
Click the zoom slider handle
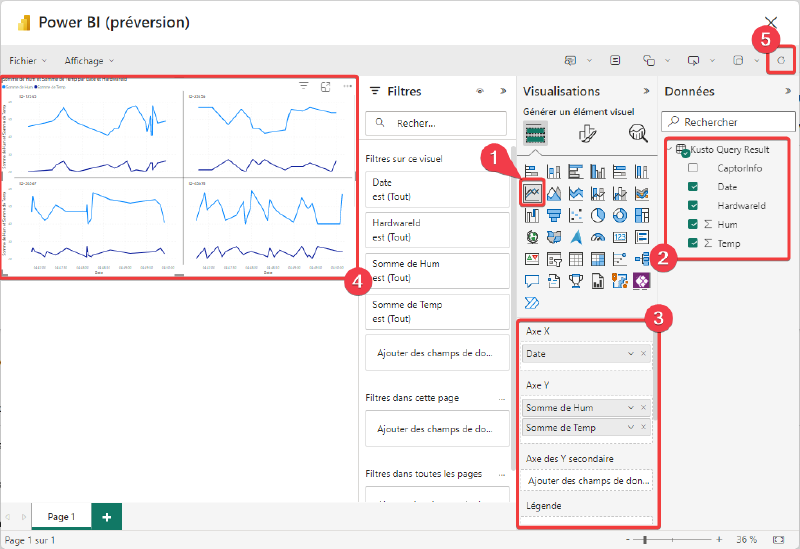click(x=645, y=539)
